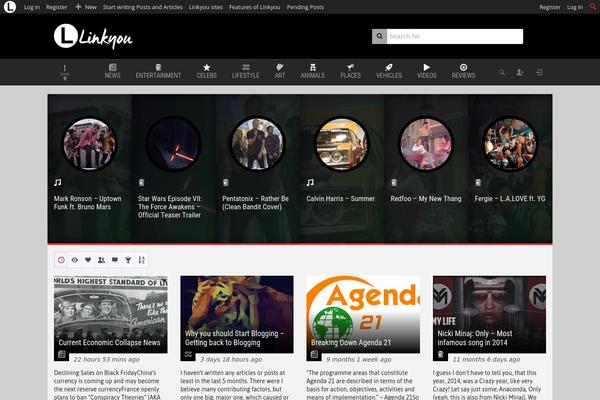Open the Entertainment category

tap(158, 72)
